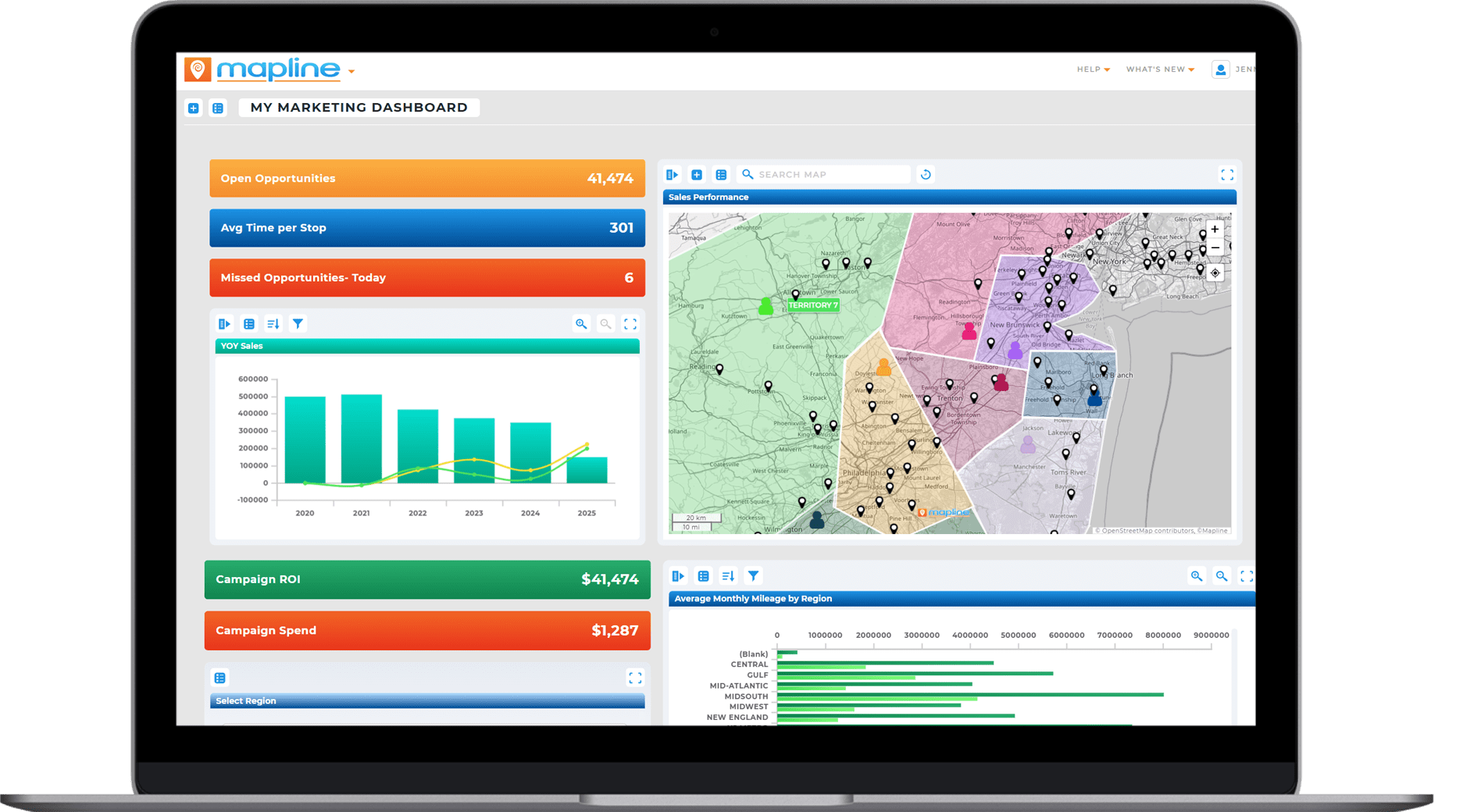Screen dimensions: 1481x812
Task: Toggle fullscreen on the Select Region panel
Action: coord(634,677)
